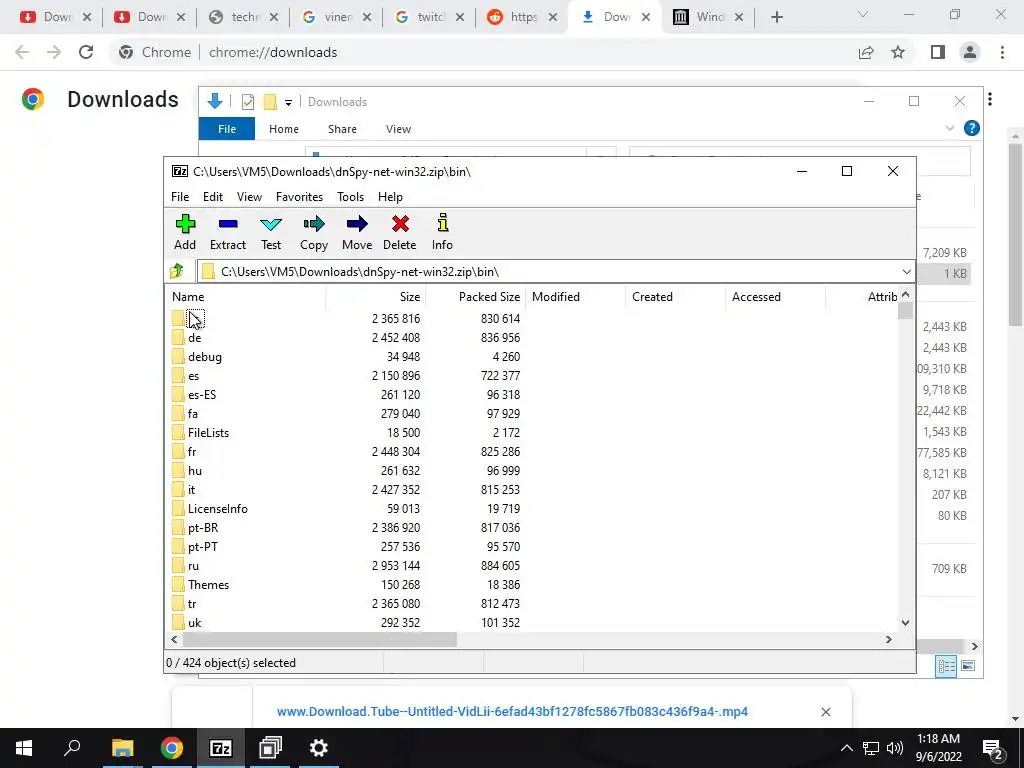Open Chrome three-dot menu
The width and height of the screenshot is (1024, 768).
1002,52
